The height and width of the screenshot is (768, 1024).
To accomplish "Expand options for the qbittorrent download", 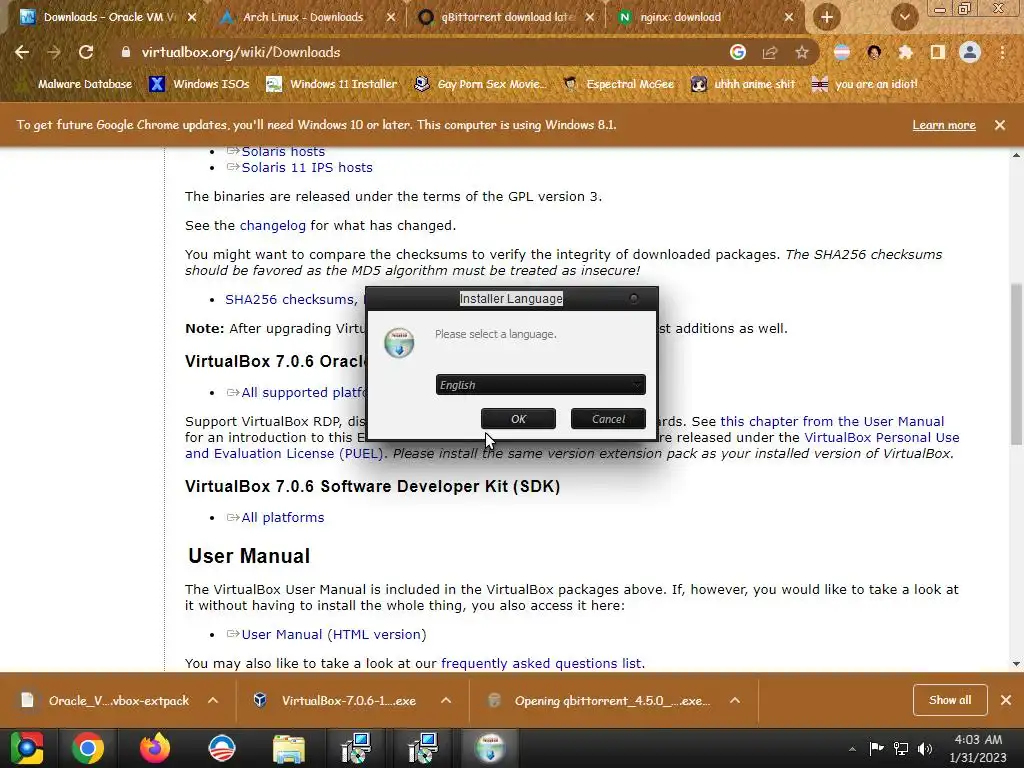I will (x=735, y=701).
